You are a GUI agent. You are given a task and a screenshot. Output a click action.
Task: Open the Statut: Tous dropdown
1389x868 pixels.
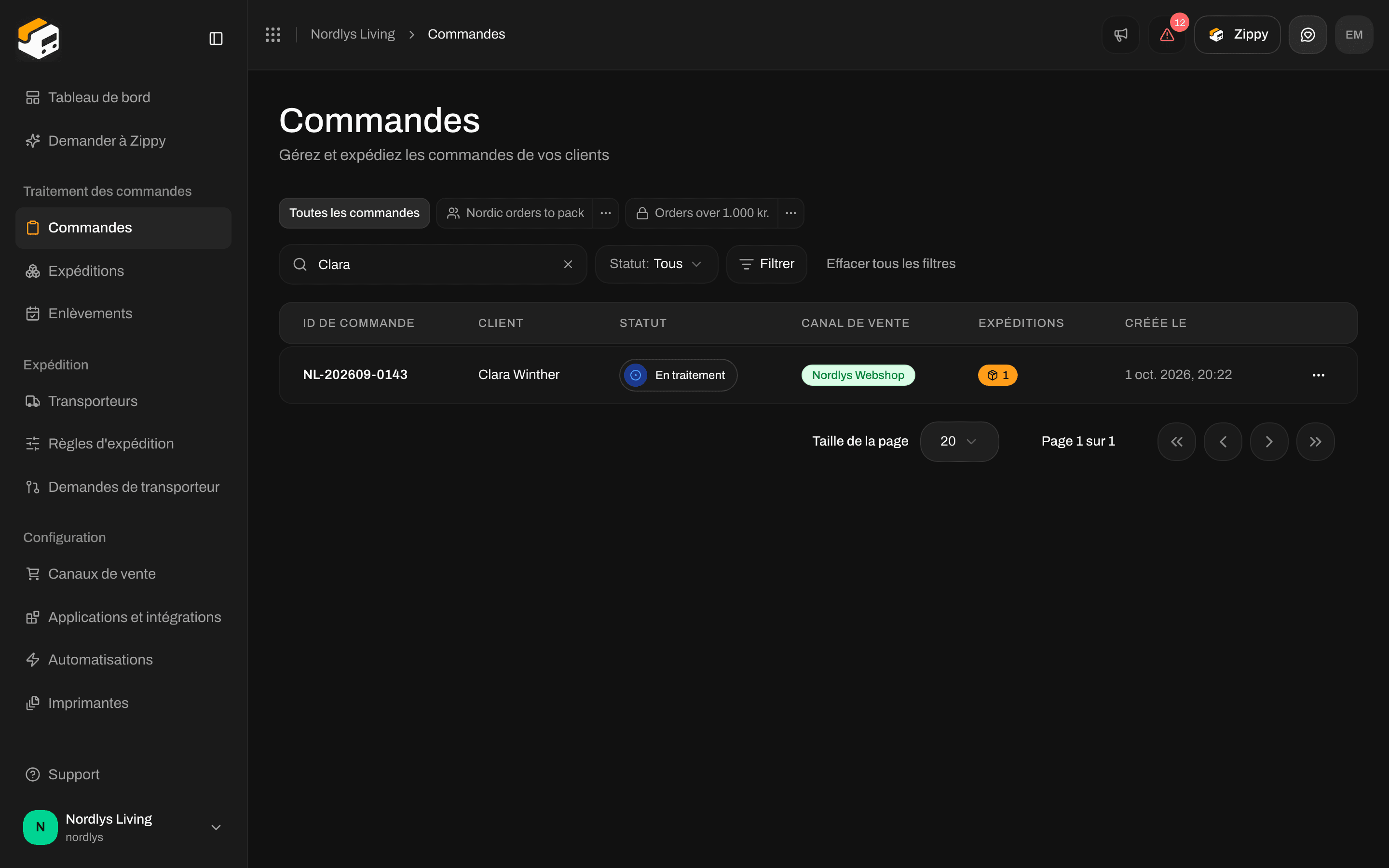(656, 264)
